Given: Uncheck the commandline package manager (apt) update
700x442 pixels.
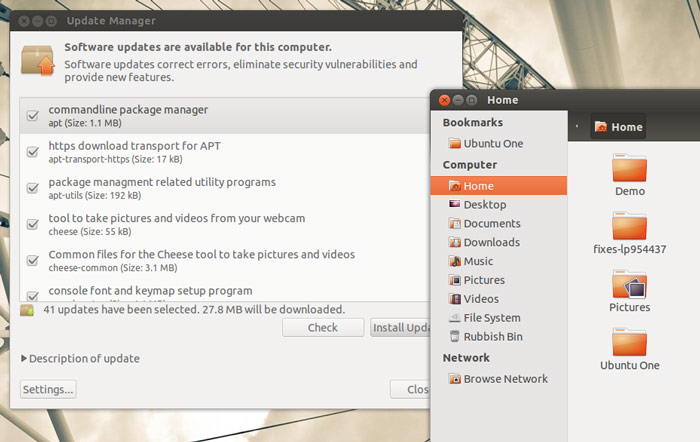Looking at the screenshot, I should pos(33,116).
